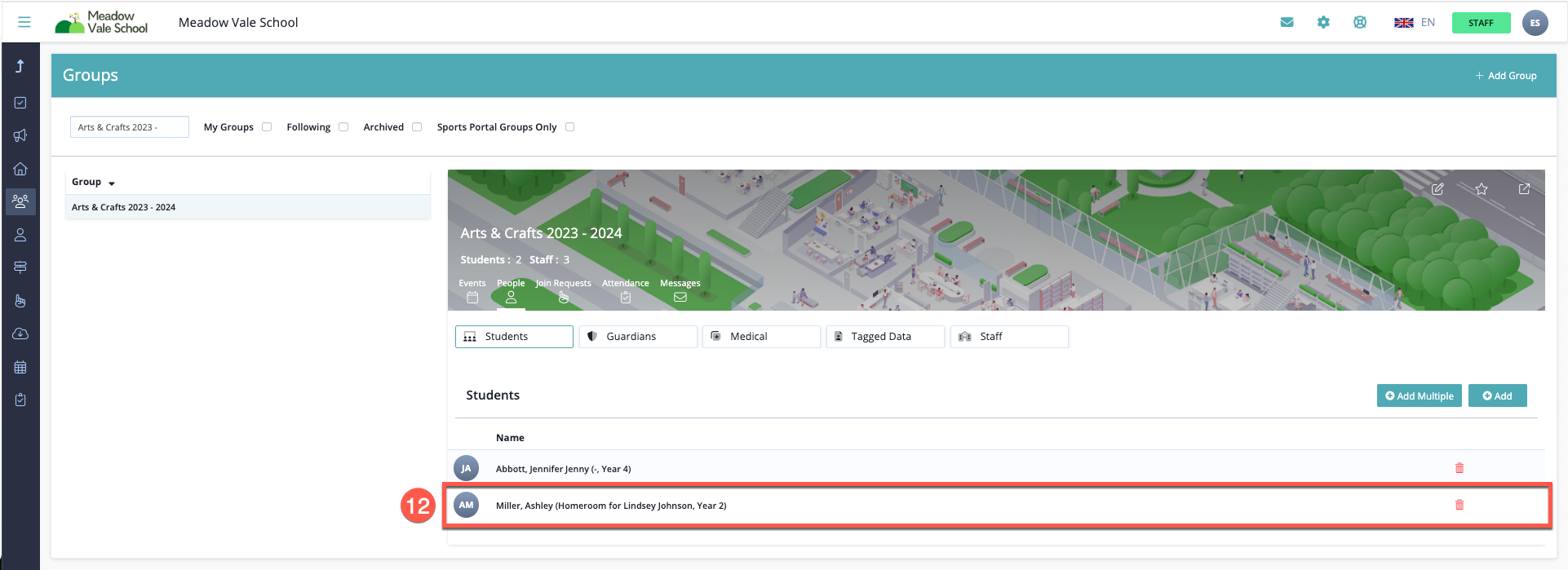The image size is (1568, 570).
Task: Click the Add Multiple button
Action: pos(1419,395)
